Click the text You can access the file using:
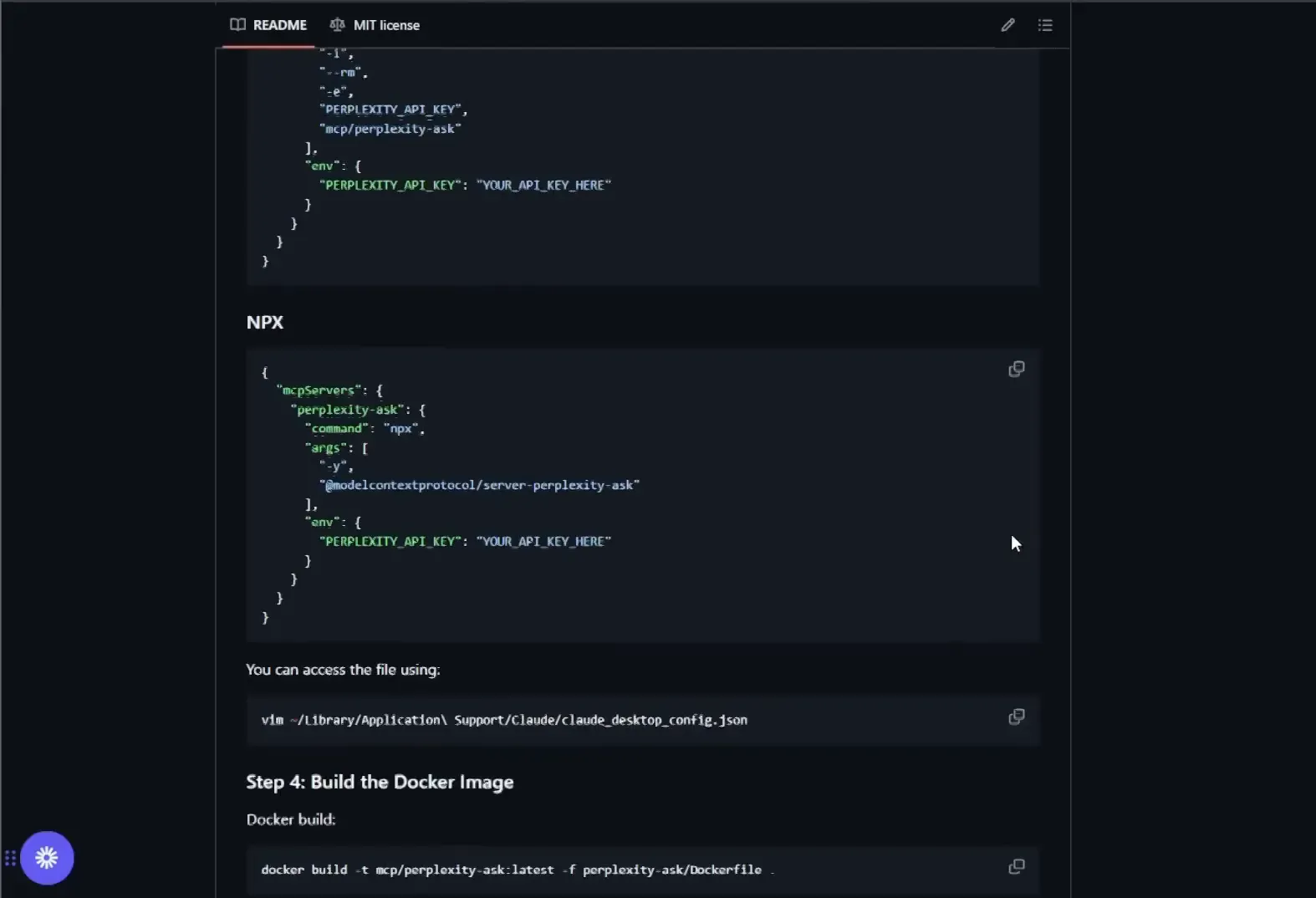This screenshot has width=1316, height=898. (x=343, y=670)
